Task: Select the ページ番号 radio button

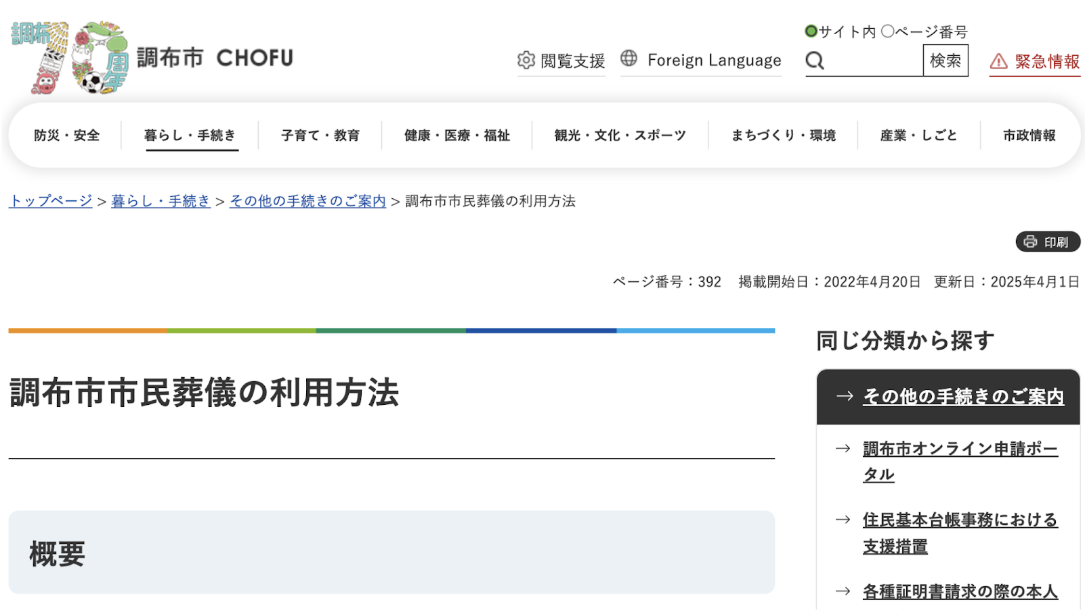Action: (887, 32)
